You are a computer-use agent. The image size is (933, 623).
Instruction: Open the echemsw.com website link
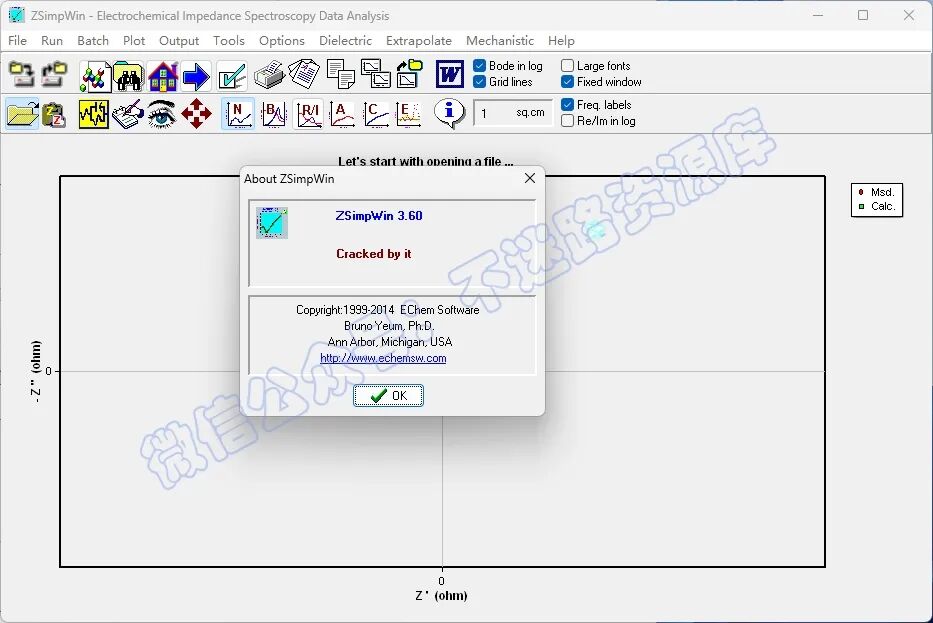pyautogui.click(x=383, y=358)
